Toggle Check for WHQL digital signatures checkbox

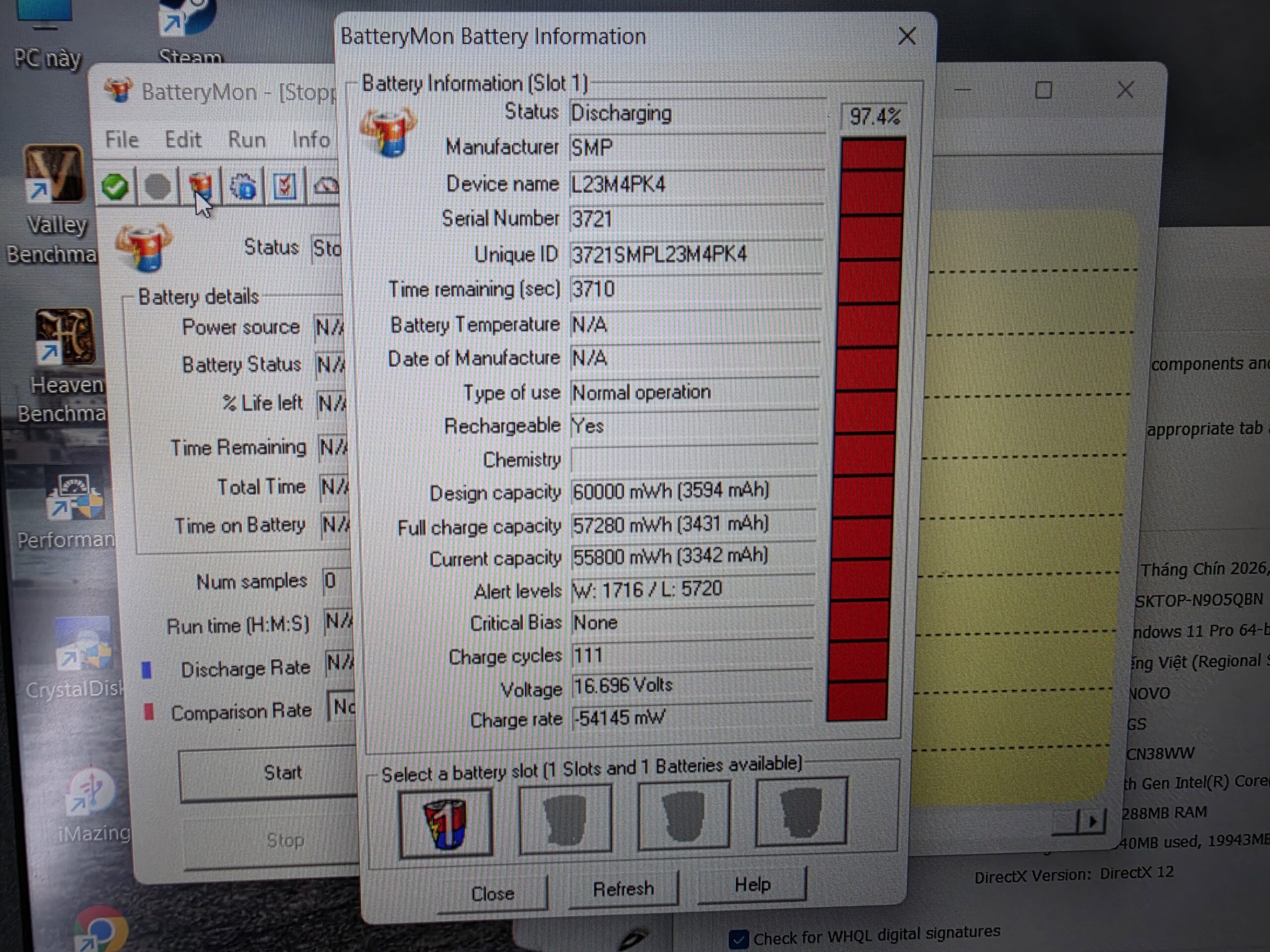pyautogui.click(x=739, y=940)
